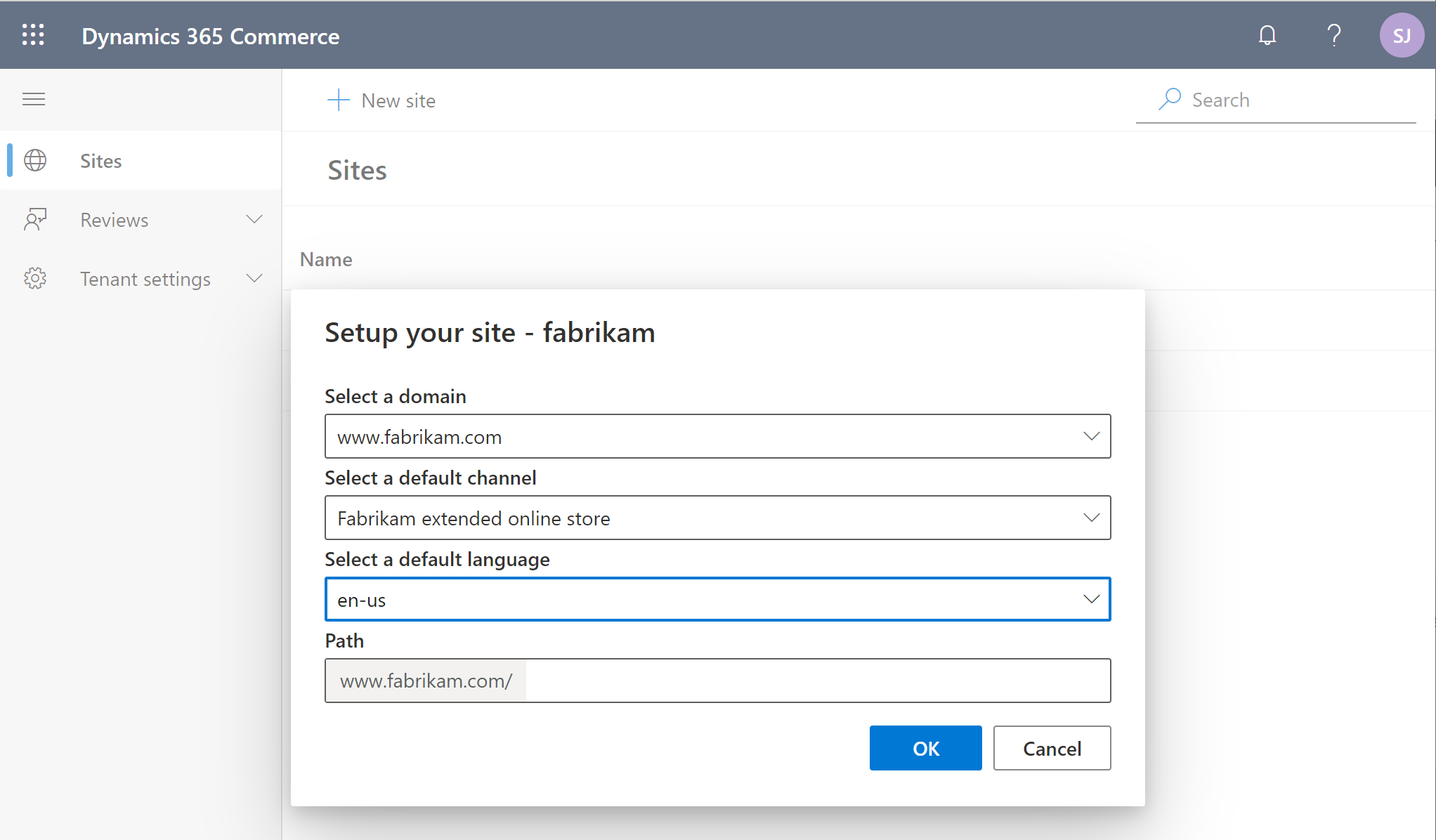Screen dimensions: 1436x840
Task: Click the help question mark icon
Action: point(1335,36)
